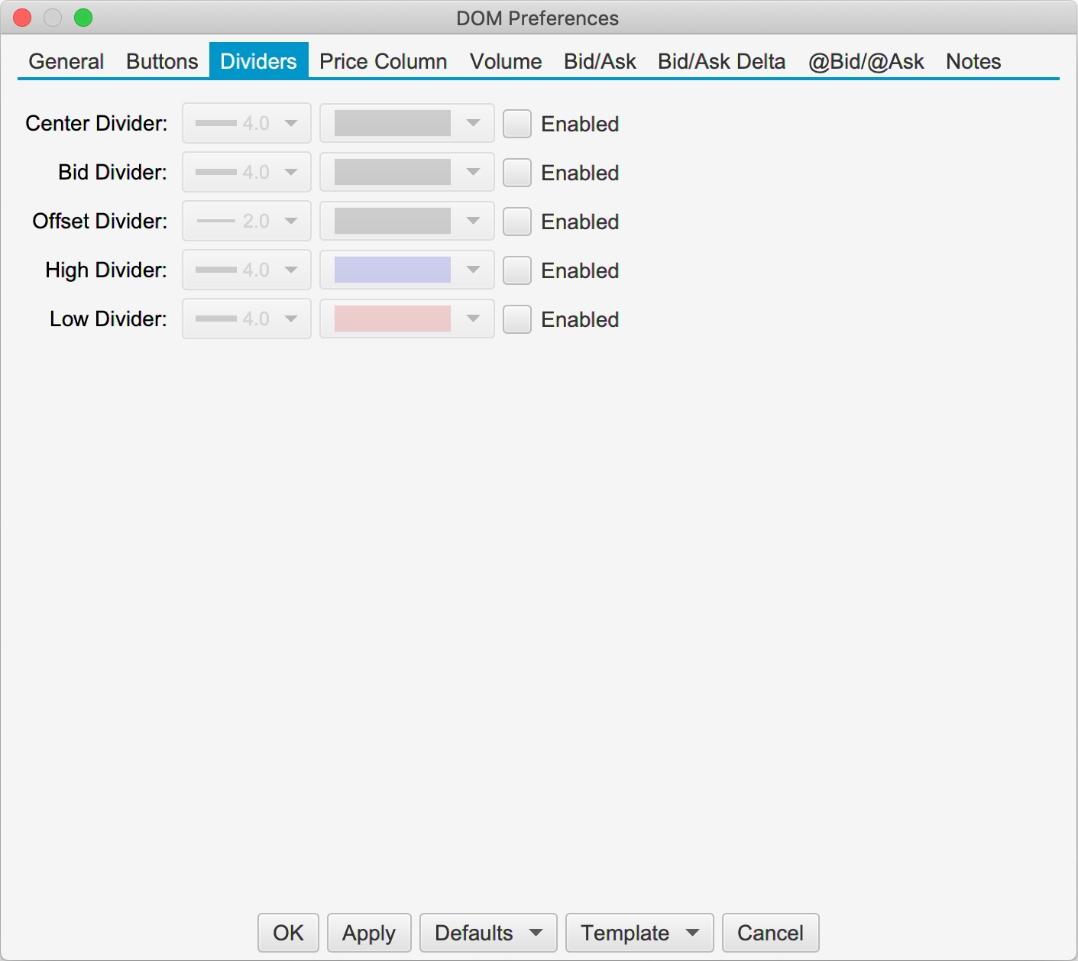Screen dimensions: 1078x961
Task: Close the DOM Preferences window
Action: point(23,18)
